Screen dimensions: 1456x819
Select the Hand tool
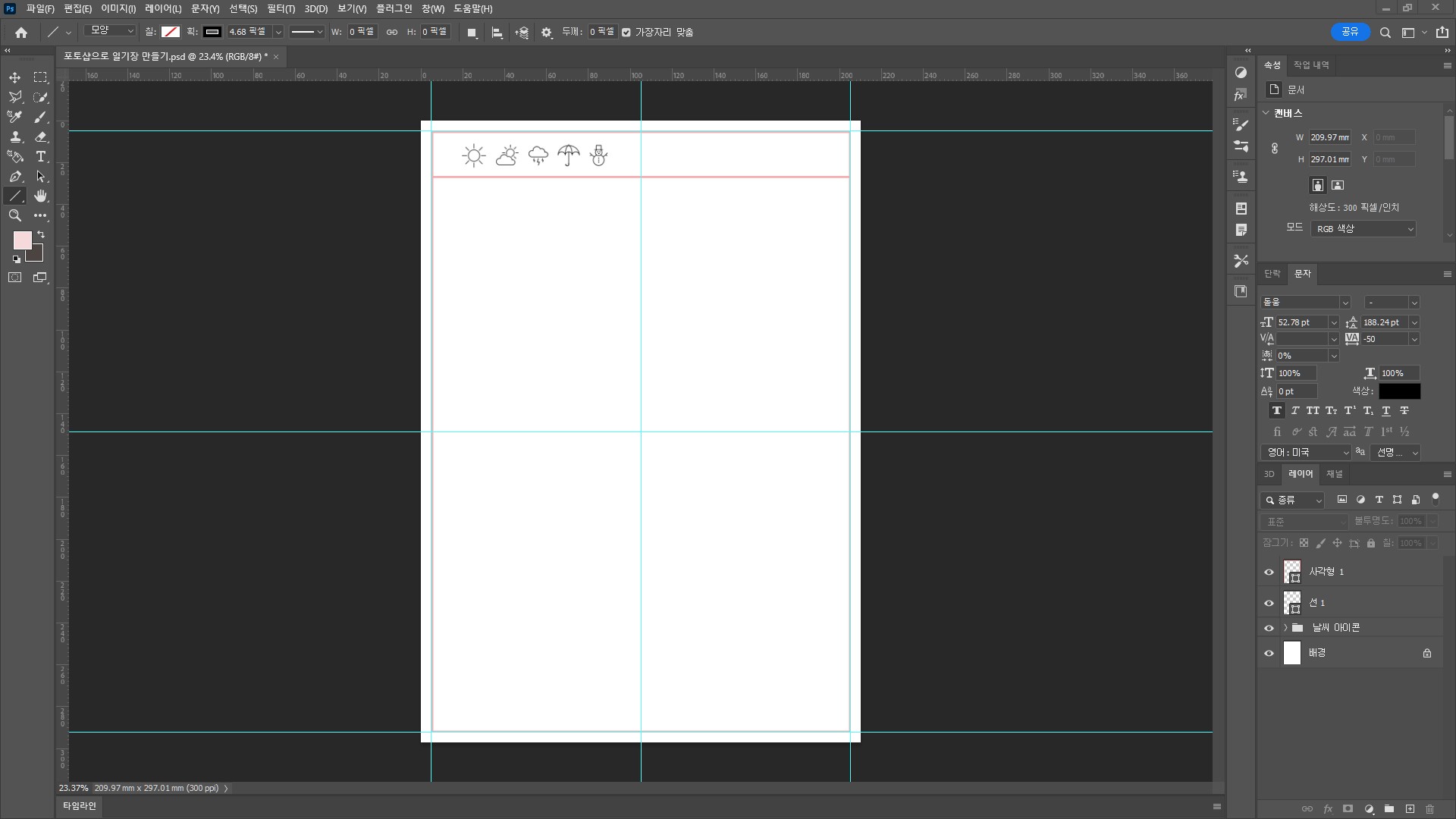tap(41, 196)
